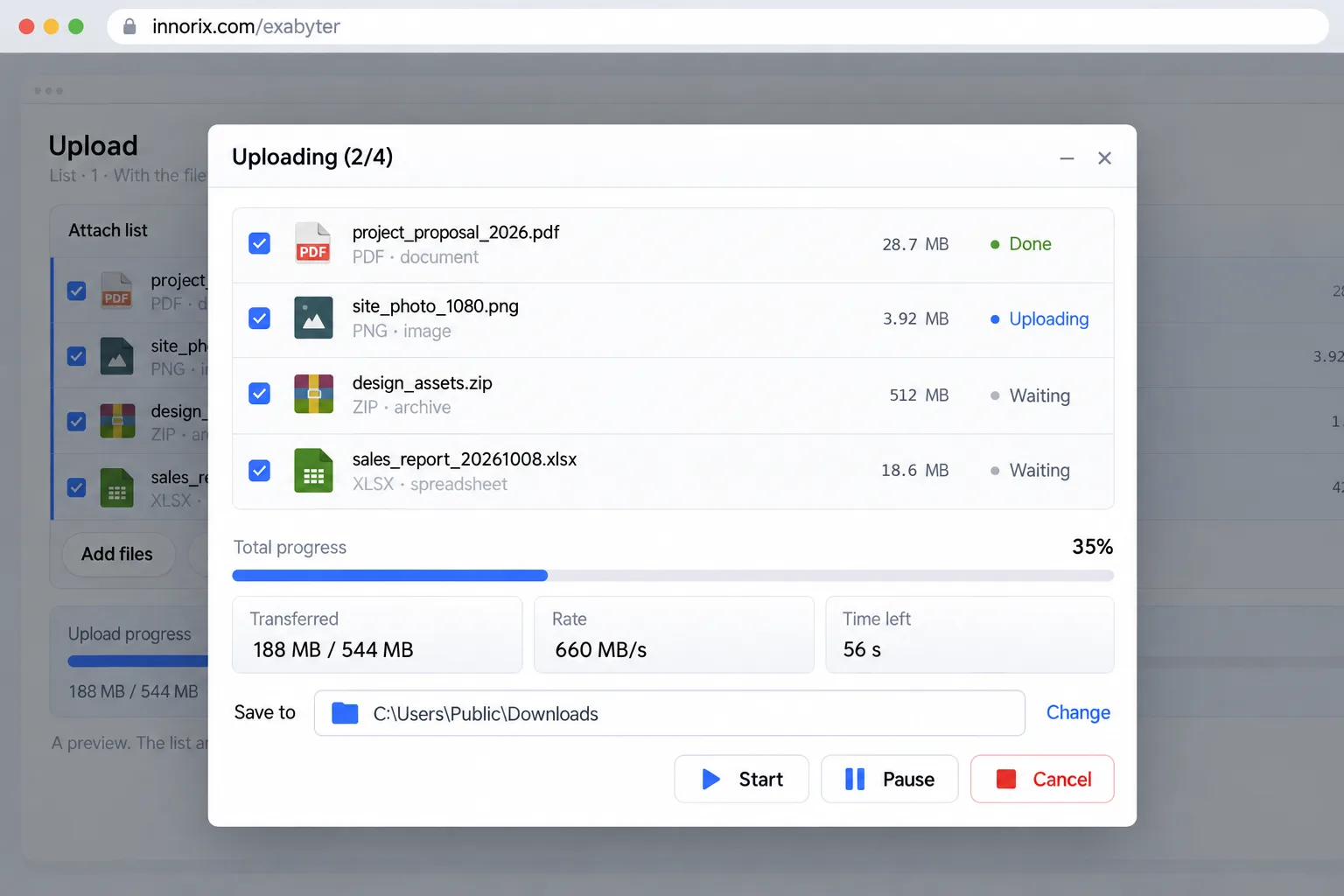This screenshot has width=1344, height=896.
Task: Uncheck project_proposal_2026.pdf in the upload dialog
Action: (x=260, y=243)
